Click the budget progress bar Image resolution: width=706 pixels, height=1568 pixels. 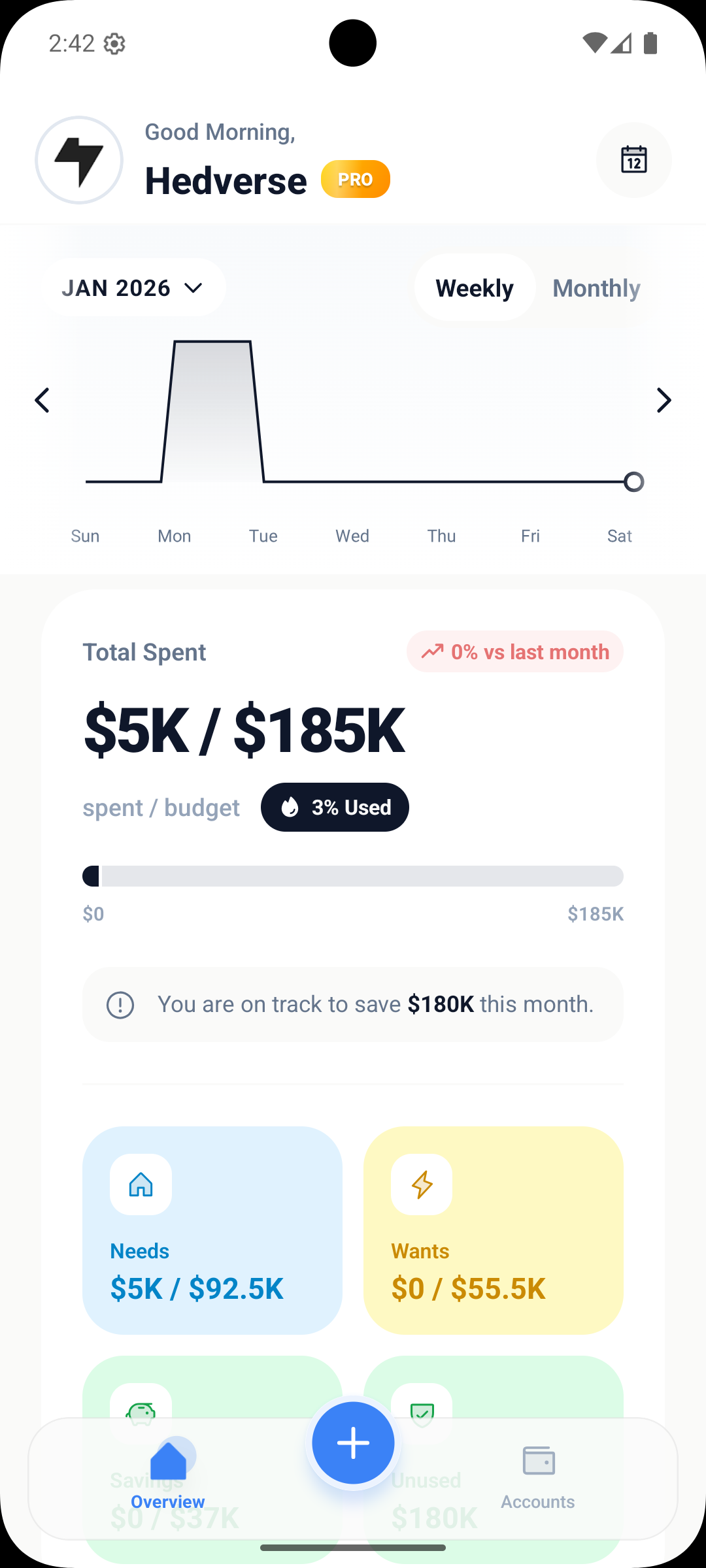point(353,877)
